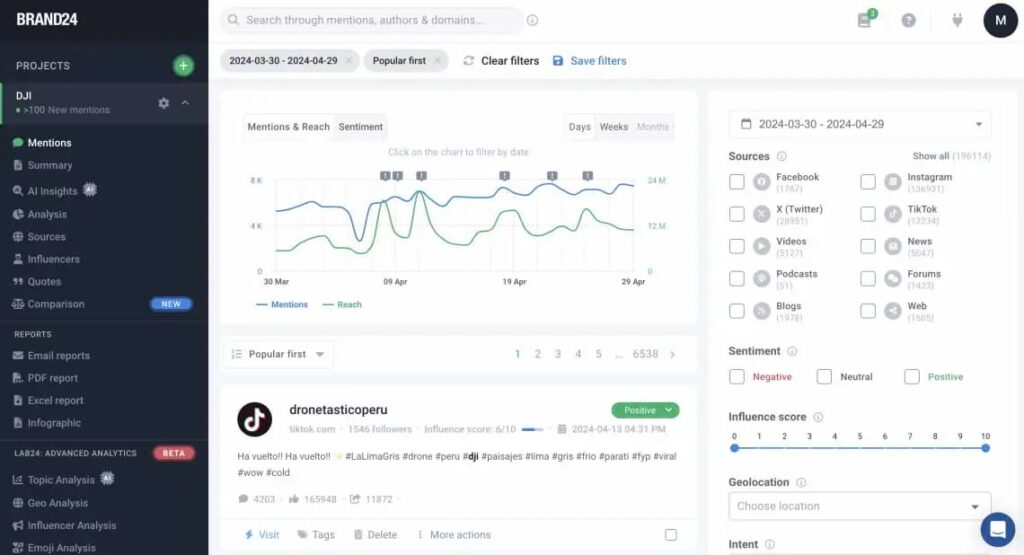The image size is (1024, 555).
Task: Tick the Web source checkbox
Action: click(868, 311)
